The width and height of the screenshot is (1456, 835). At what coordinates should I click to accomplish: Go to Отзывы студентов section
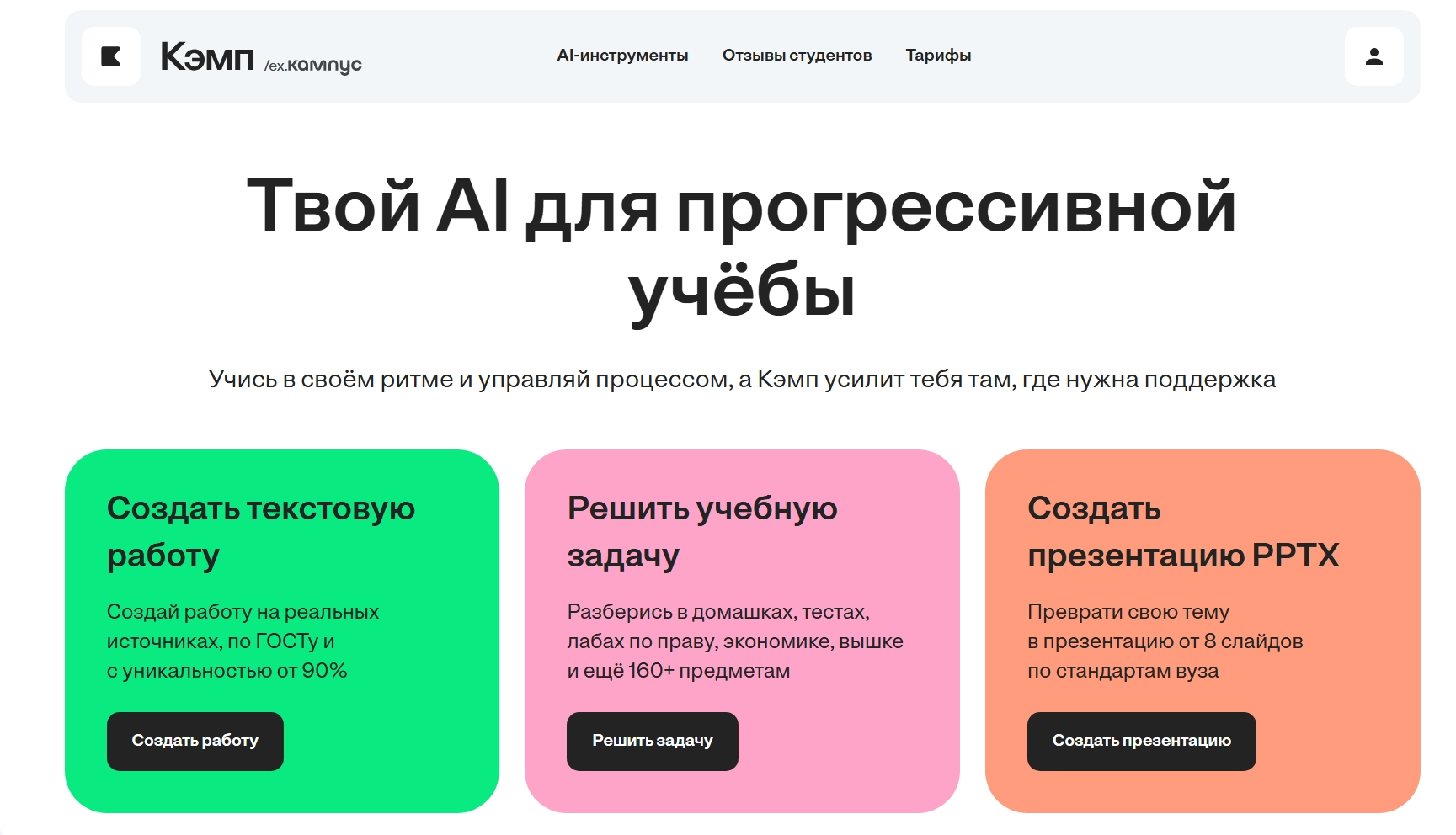coord(797,56)
